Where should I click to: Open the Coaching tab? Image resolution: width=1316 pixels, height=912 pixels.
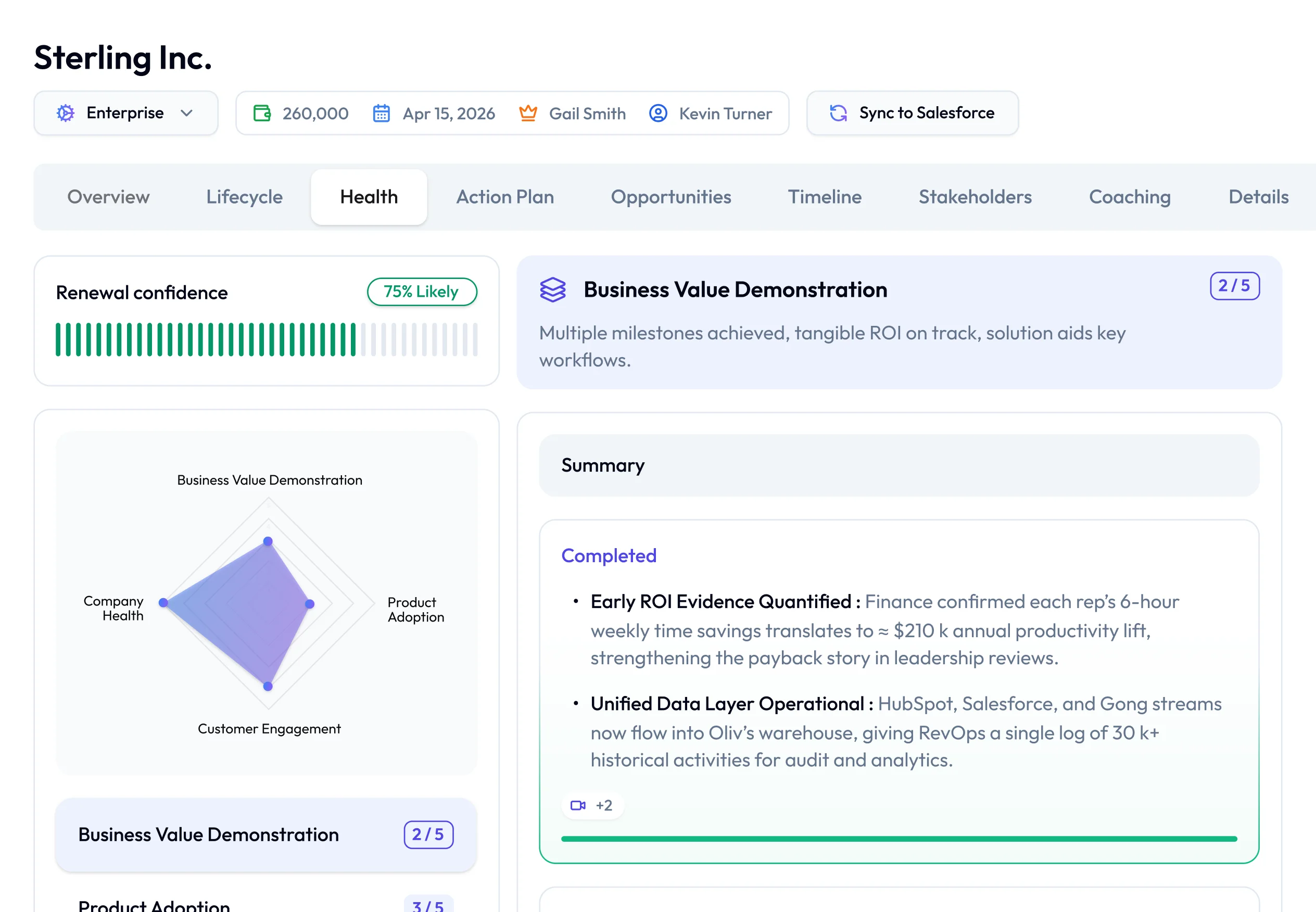pos(1130,197)
